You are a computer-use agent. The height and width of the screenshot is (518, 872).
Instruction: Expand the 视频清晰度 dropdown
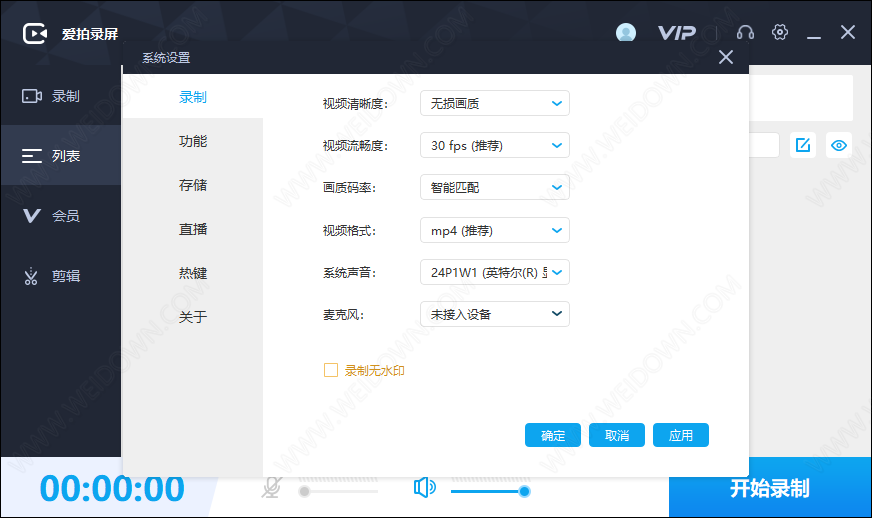(x=494, y=103)
